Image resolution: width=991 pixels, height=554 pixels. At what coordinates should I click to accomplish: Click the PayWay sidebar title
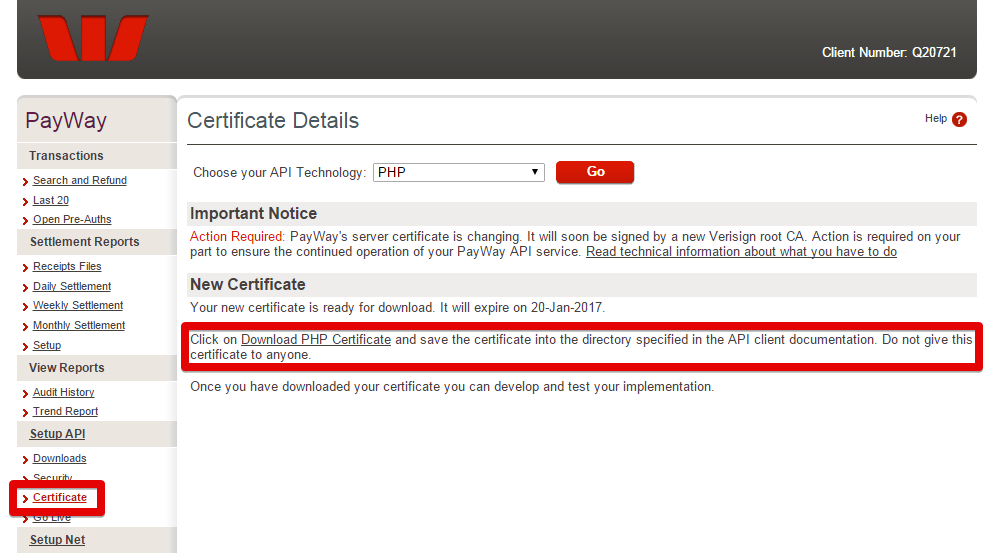coord(66,120)
